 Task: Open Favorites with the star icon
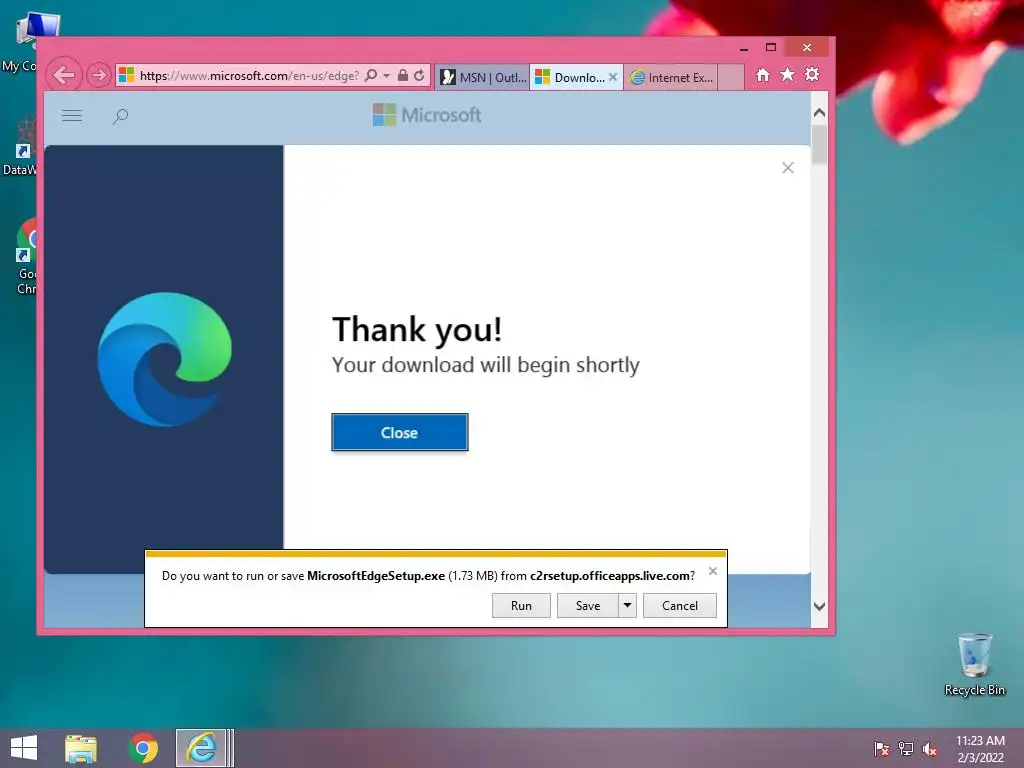pos(788,75)
